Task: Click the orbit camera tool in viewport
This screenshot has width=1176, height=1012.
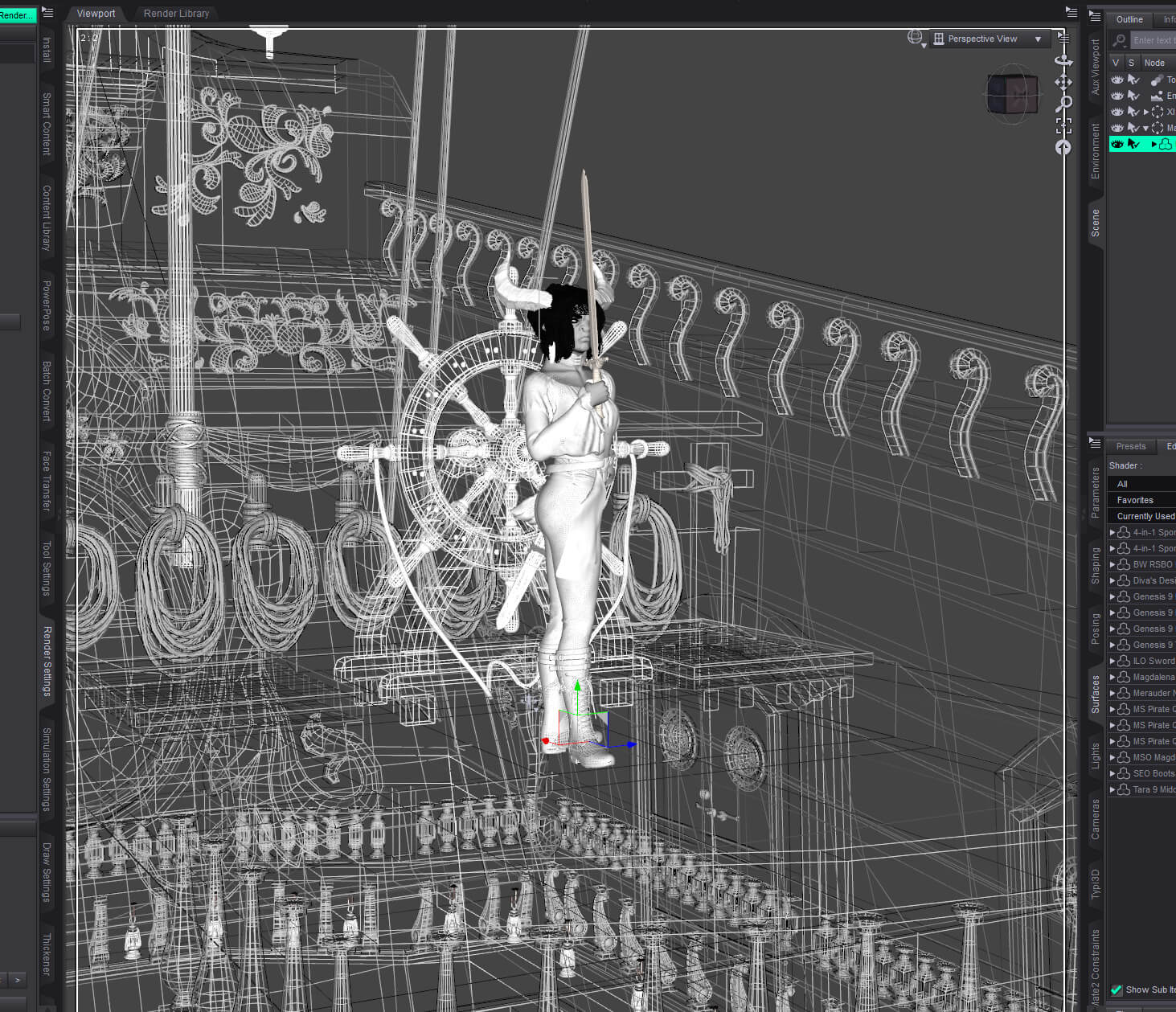Action: pyautogui.click(x=1063, y=60)
